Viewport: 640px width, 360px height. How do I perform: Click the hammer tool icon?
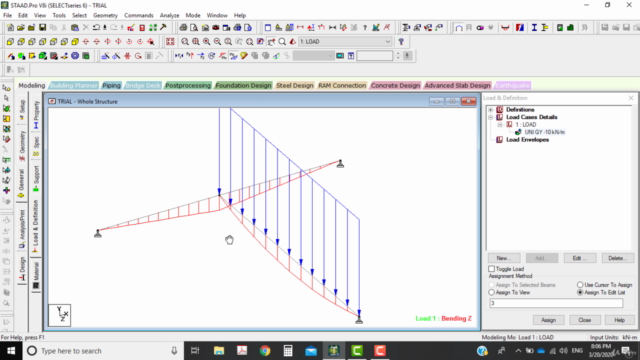(163, 28)
